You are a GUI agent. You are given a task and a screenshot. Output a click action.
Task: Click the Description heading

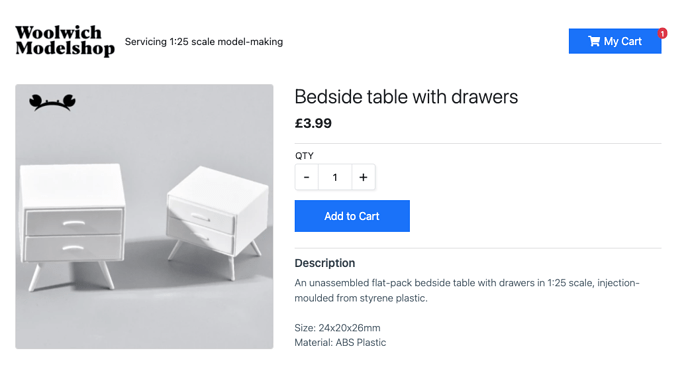[x=325, y=263]
